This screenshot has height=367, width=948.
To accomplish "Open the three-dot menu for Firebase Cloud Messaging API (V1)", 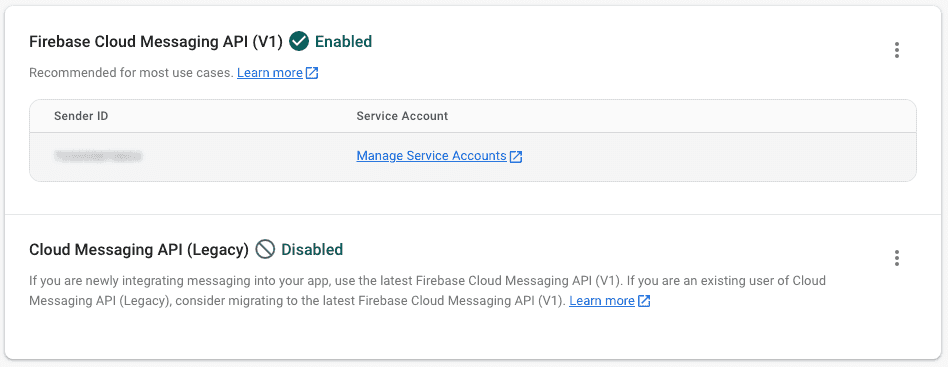I will pyautogui.click(x=897, y=50).
